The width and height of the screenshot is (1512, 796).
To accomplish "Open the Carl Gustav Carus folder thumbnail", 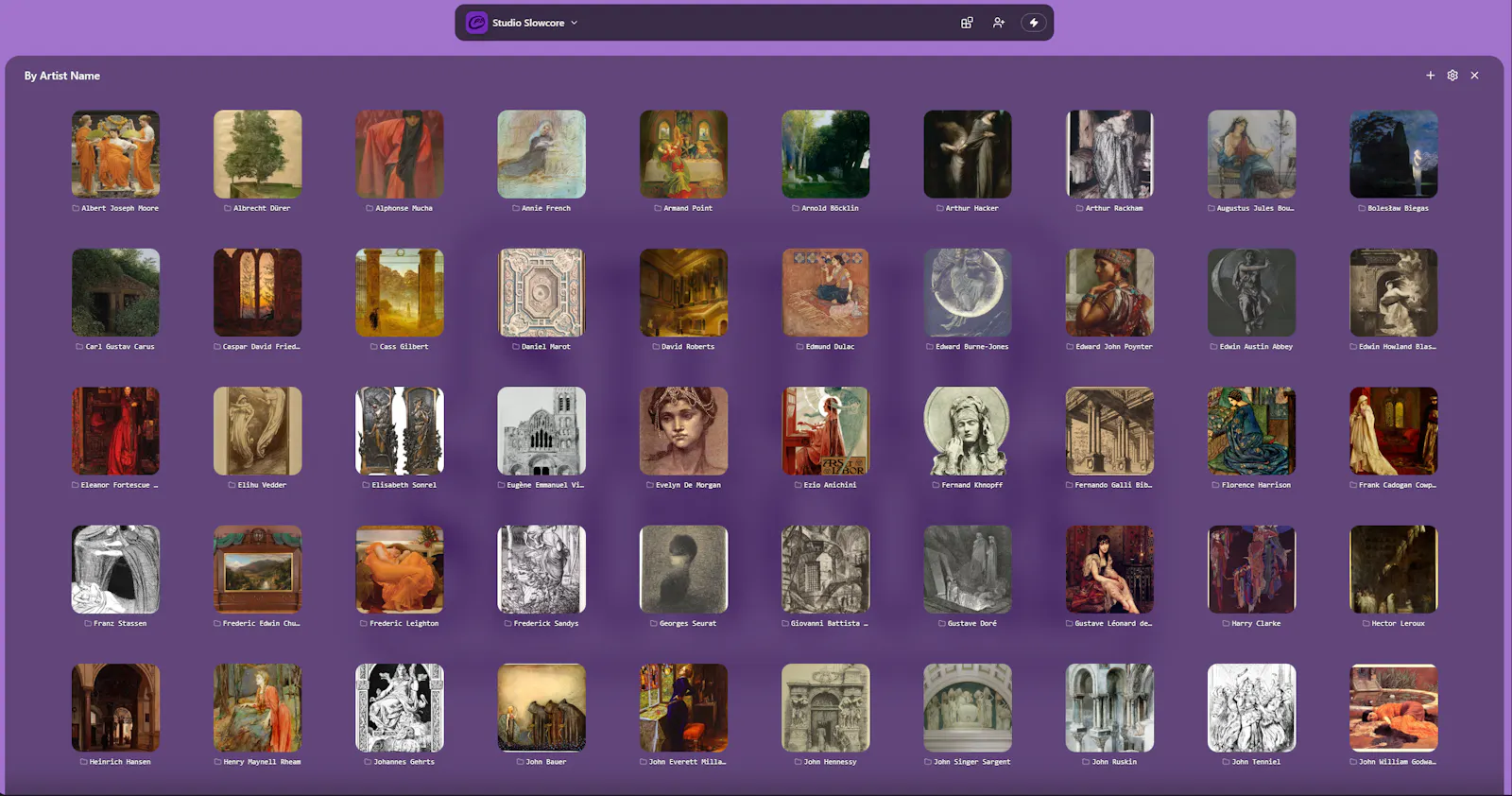I will click(115, 293).
